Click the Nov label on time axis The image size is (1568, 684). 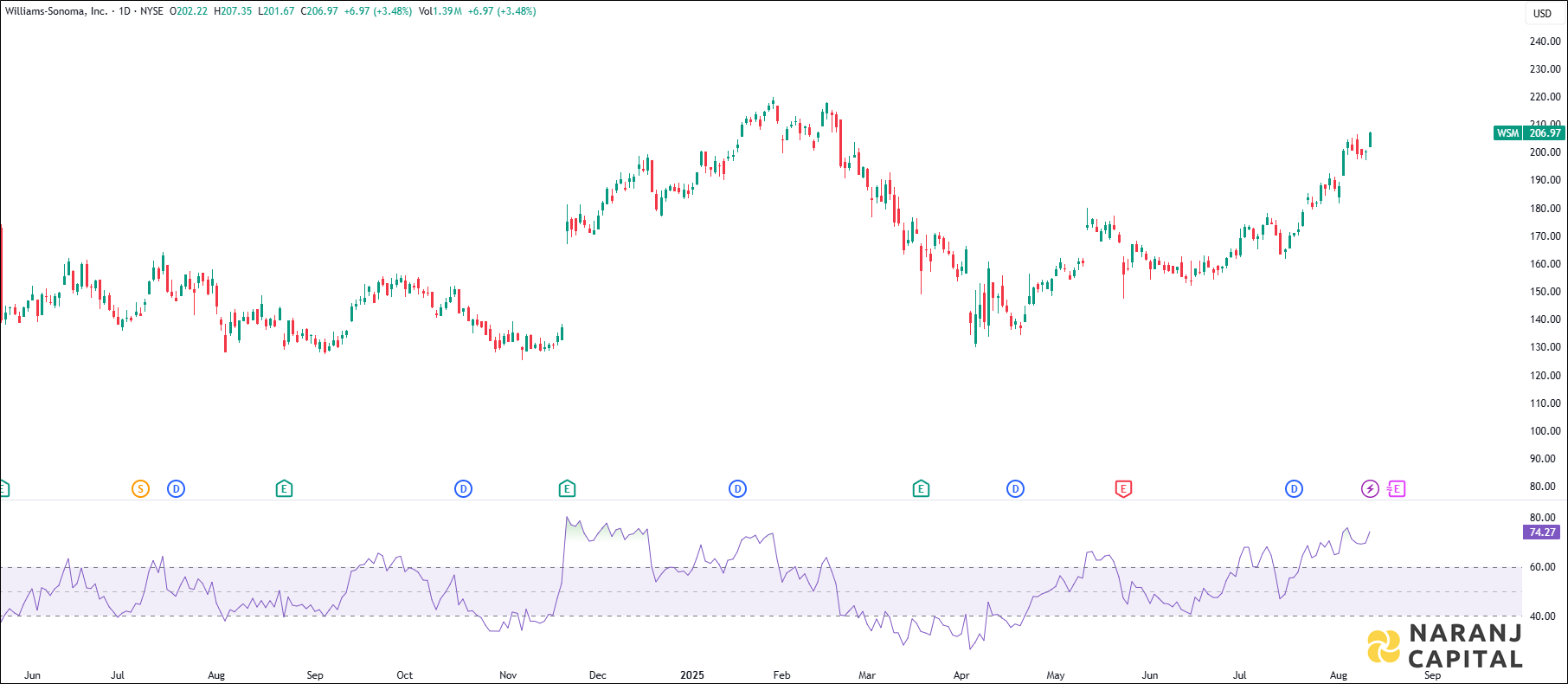(508, 675)
